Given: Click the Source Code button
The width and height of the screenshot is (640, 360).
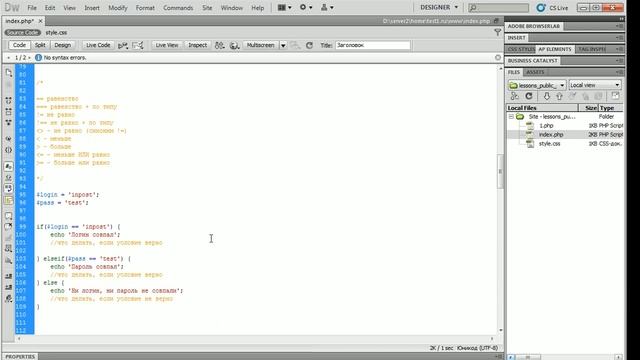Looking at the screenshot, I should pos(22,32).
